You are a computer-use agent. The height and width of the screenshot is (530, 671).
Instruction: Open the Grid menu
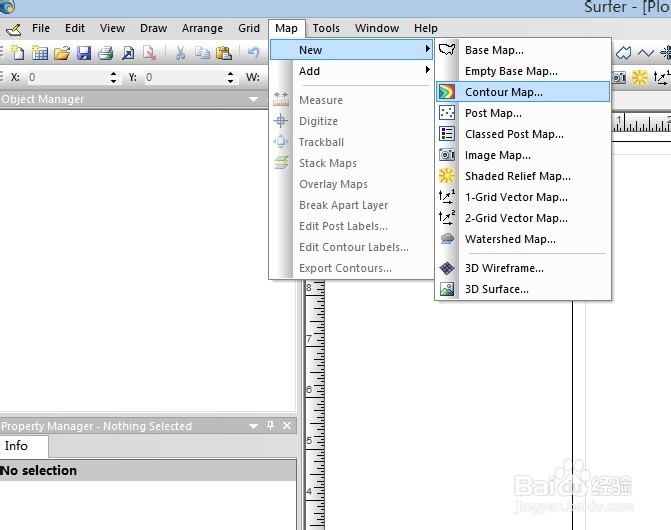[x=249, y=28]
